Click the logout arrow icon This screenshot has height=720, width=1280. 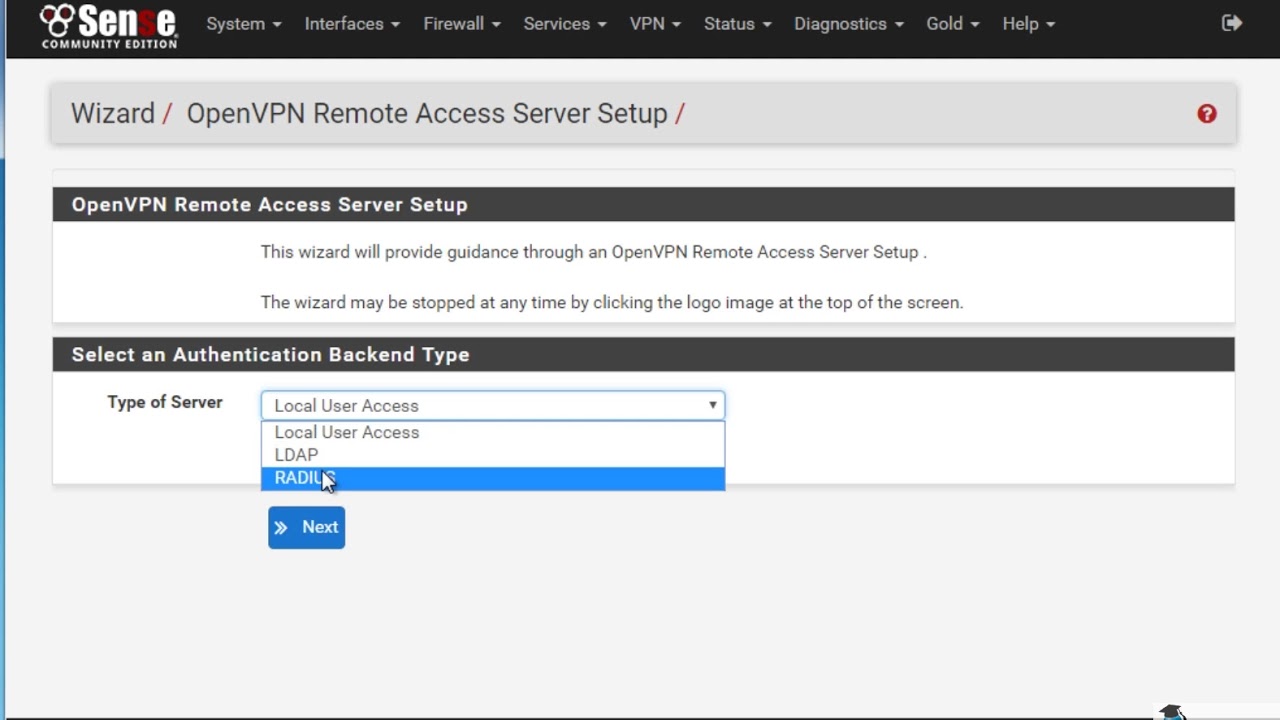point(1232,23)
